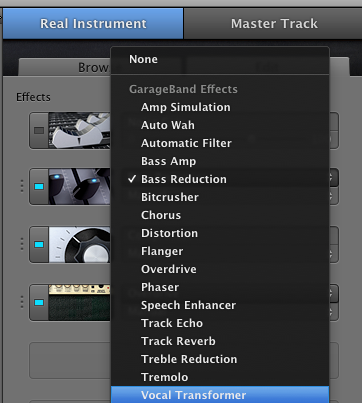Open the amp effect slot popup arrows
Viewport: 362px width, 403px height.
pyautogui.click(x=331, y=293)
